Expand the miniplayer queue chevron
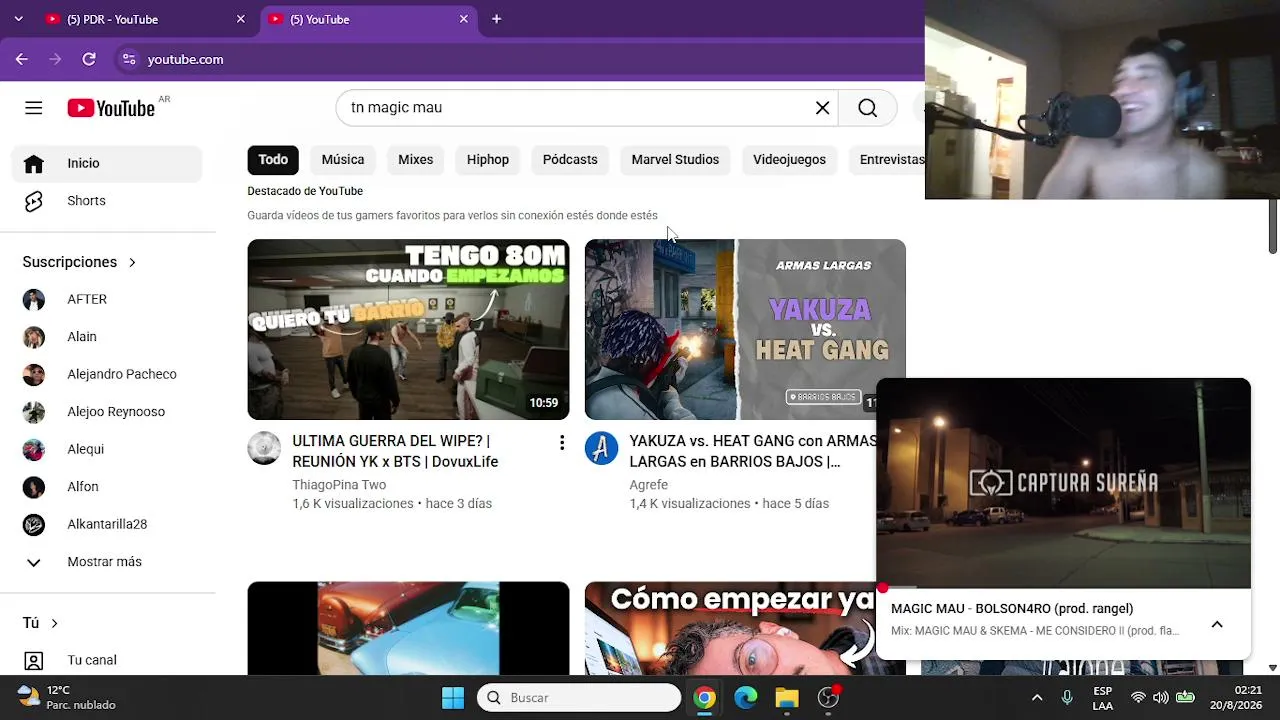The image size is (1280, 720). point(1217,624)
